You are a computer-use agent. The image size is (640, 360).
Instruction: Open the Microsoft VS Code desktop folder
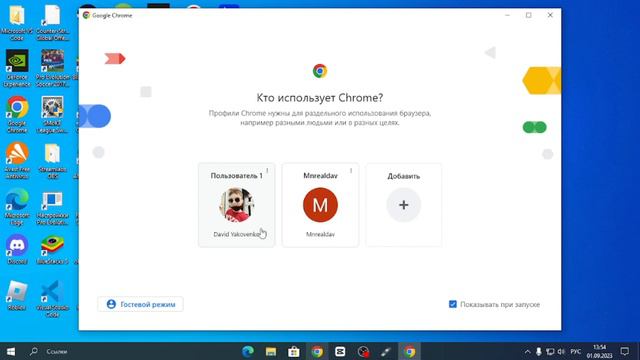(x=17, y=22)
